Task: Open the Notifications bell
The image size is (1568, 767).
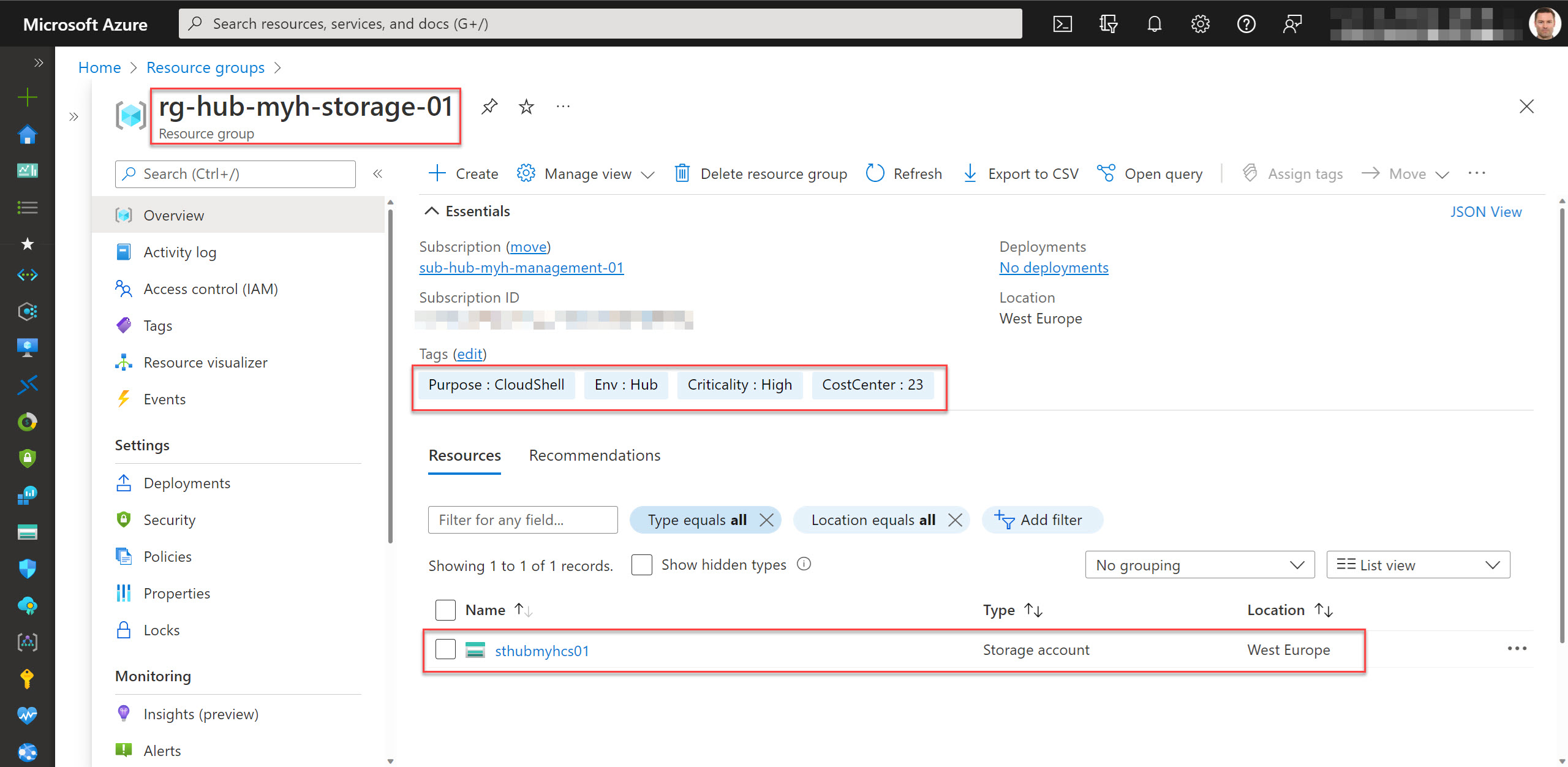Action: coord(1154,23)
